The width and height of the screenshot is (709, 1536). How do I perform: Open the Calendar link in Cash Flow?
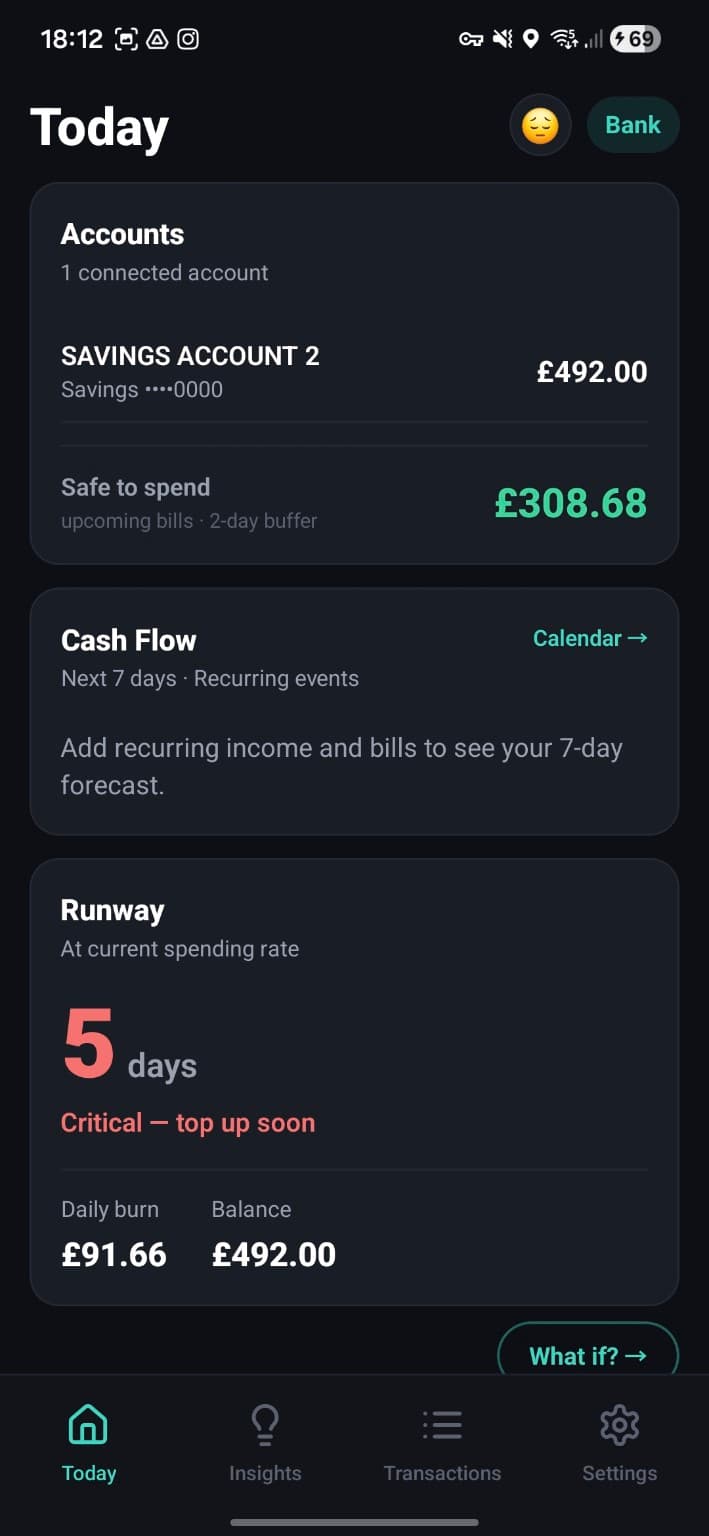pos(590,638)
